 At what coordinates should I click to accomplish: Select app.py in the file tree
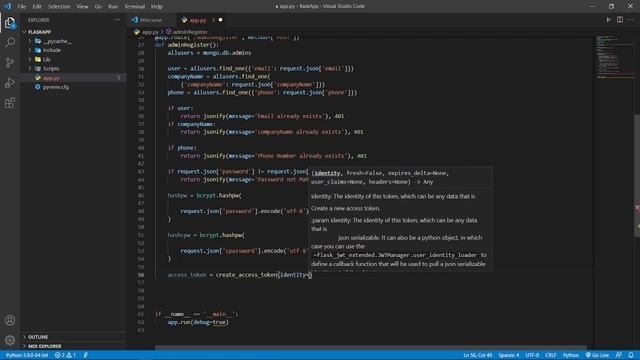73,78
